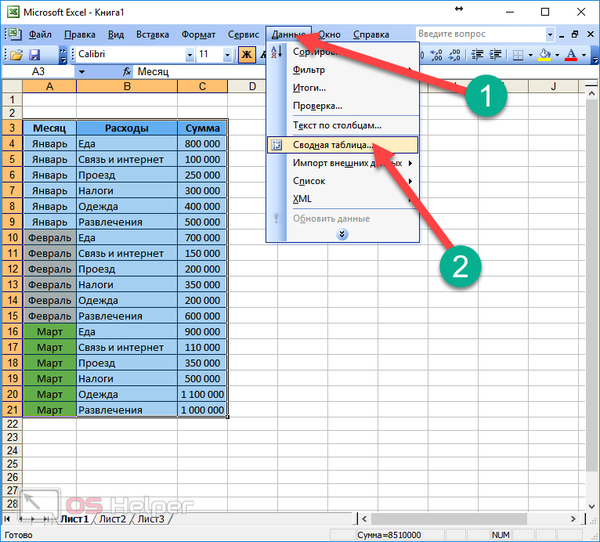600x542 pixels.
Task: Open the font size 11 dropdown
Action: [227, 55]
